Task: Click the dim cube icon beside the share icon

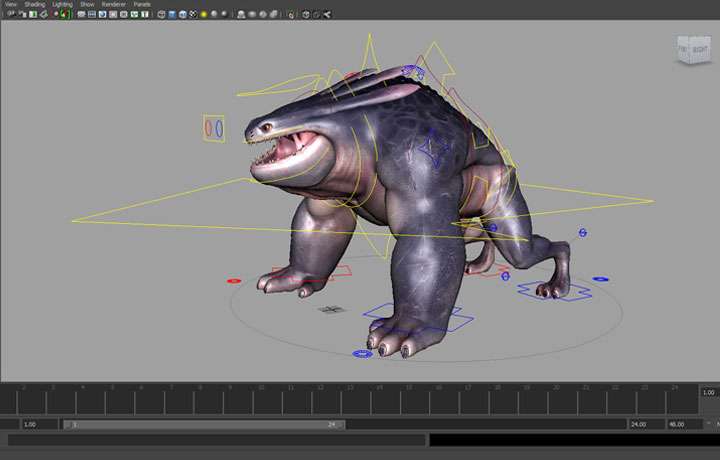Action: pyautogui.click(x=316, y=14)
